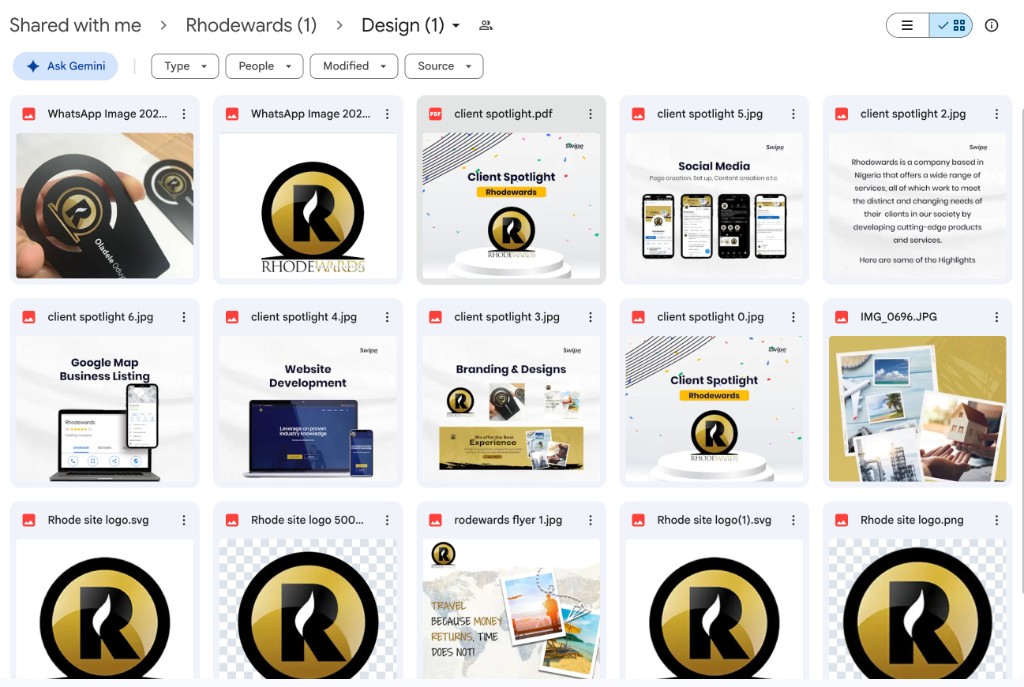Open the client spotlight 3.jpg Branding & Designs thumbnail
This screenshot has height=687, width=1024.
(x=511, y=409)
